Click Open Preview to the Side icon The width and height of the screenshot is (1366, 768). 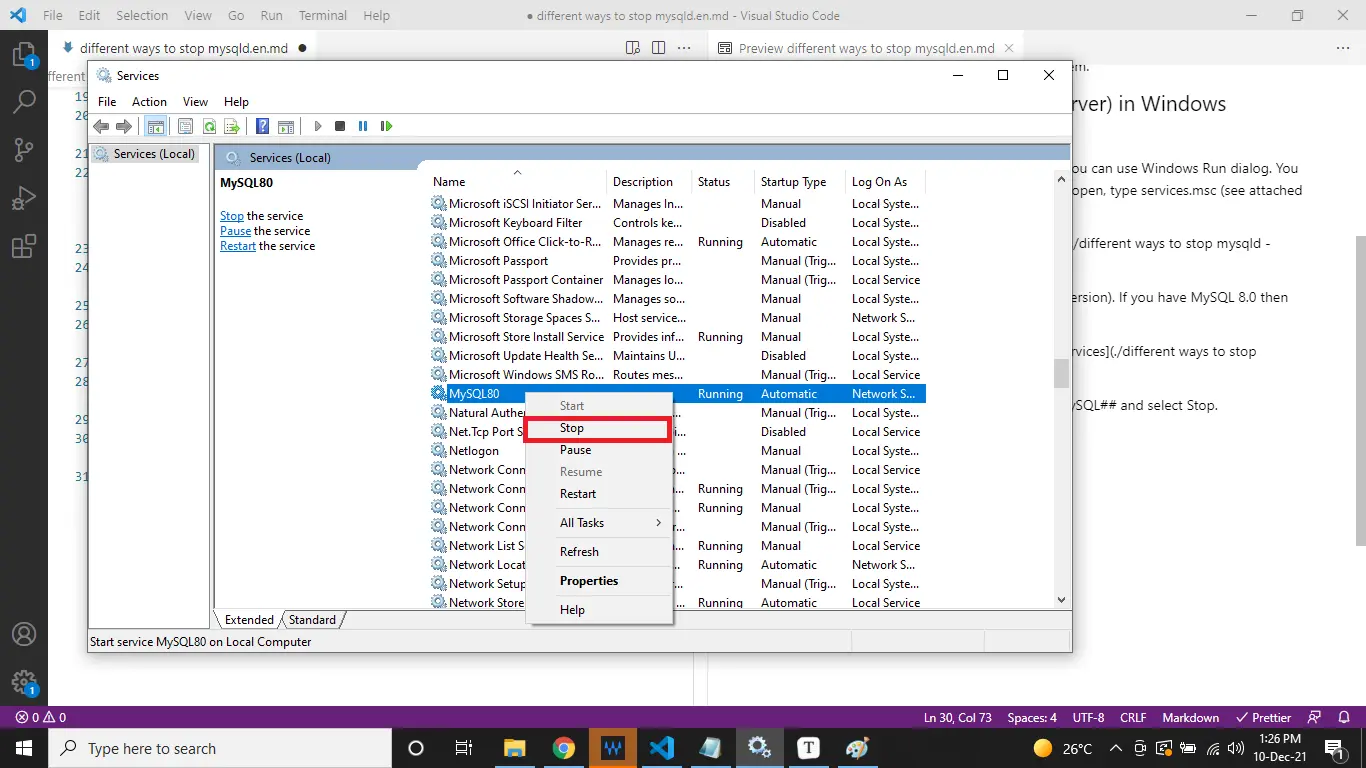[x=633, y=48]
